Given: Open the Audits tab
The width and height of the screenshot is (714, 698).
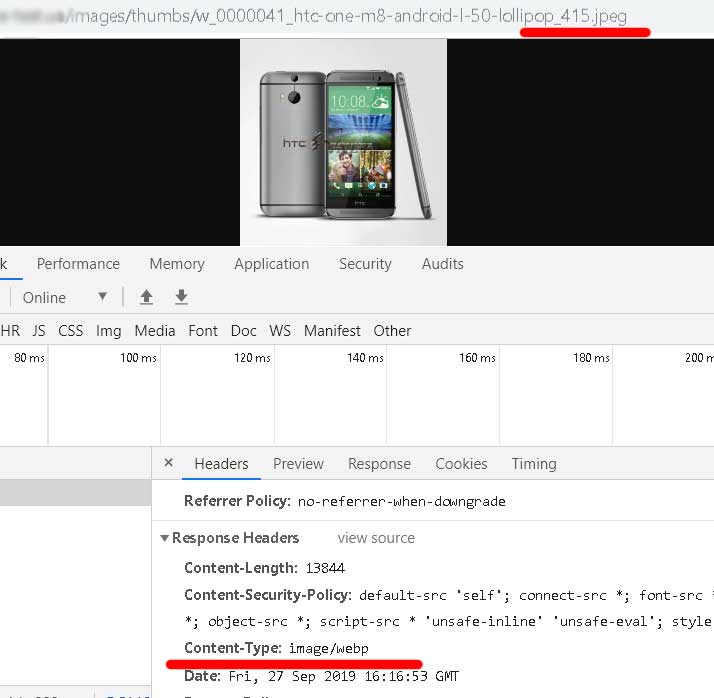Looking at the screenshot, I should point(443,264).
